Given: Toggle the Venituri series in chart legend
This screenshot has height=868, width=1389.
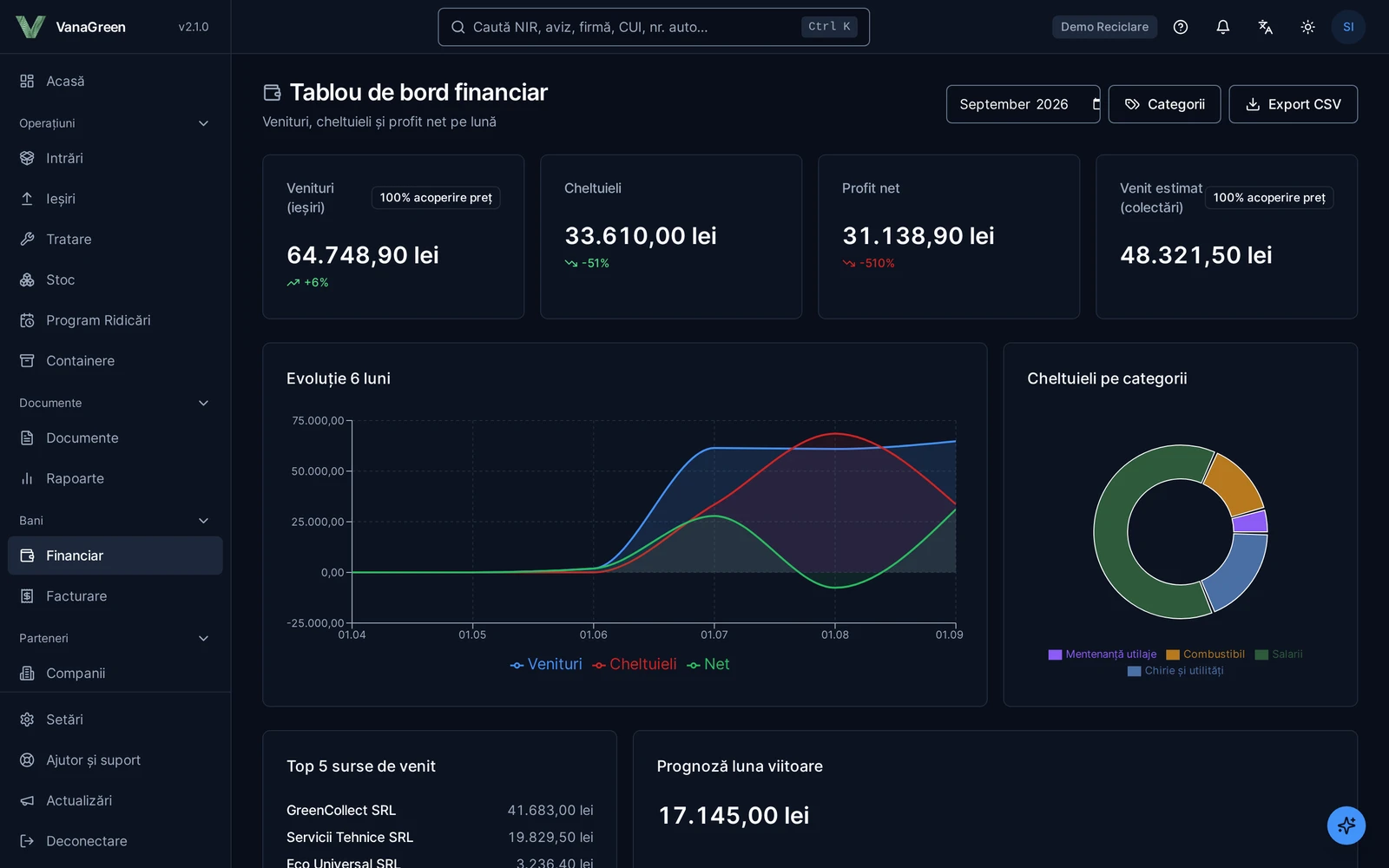Looking at the screenshot, I should coord(546,664).
